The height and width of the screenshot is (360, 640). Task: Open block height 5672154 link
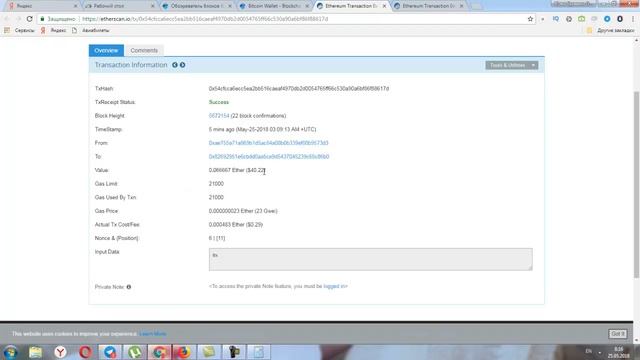(219, 116)
